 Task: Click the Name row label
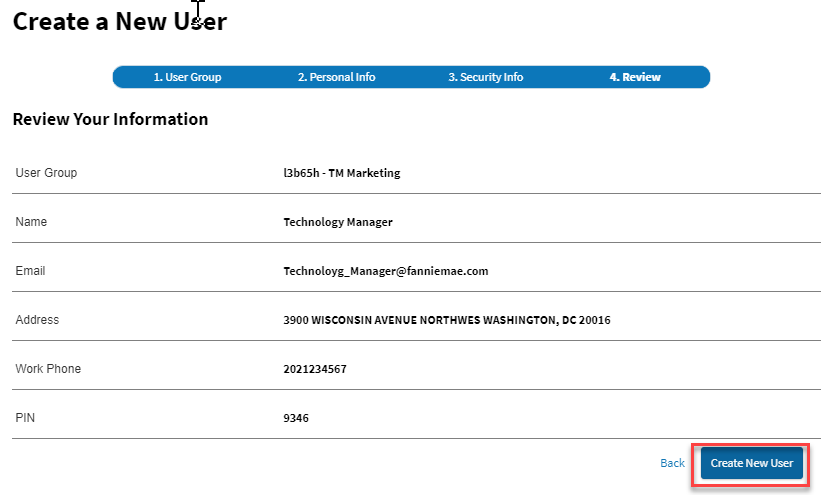tap(31, 222)
